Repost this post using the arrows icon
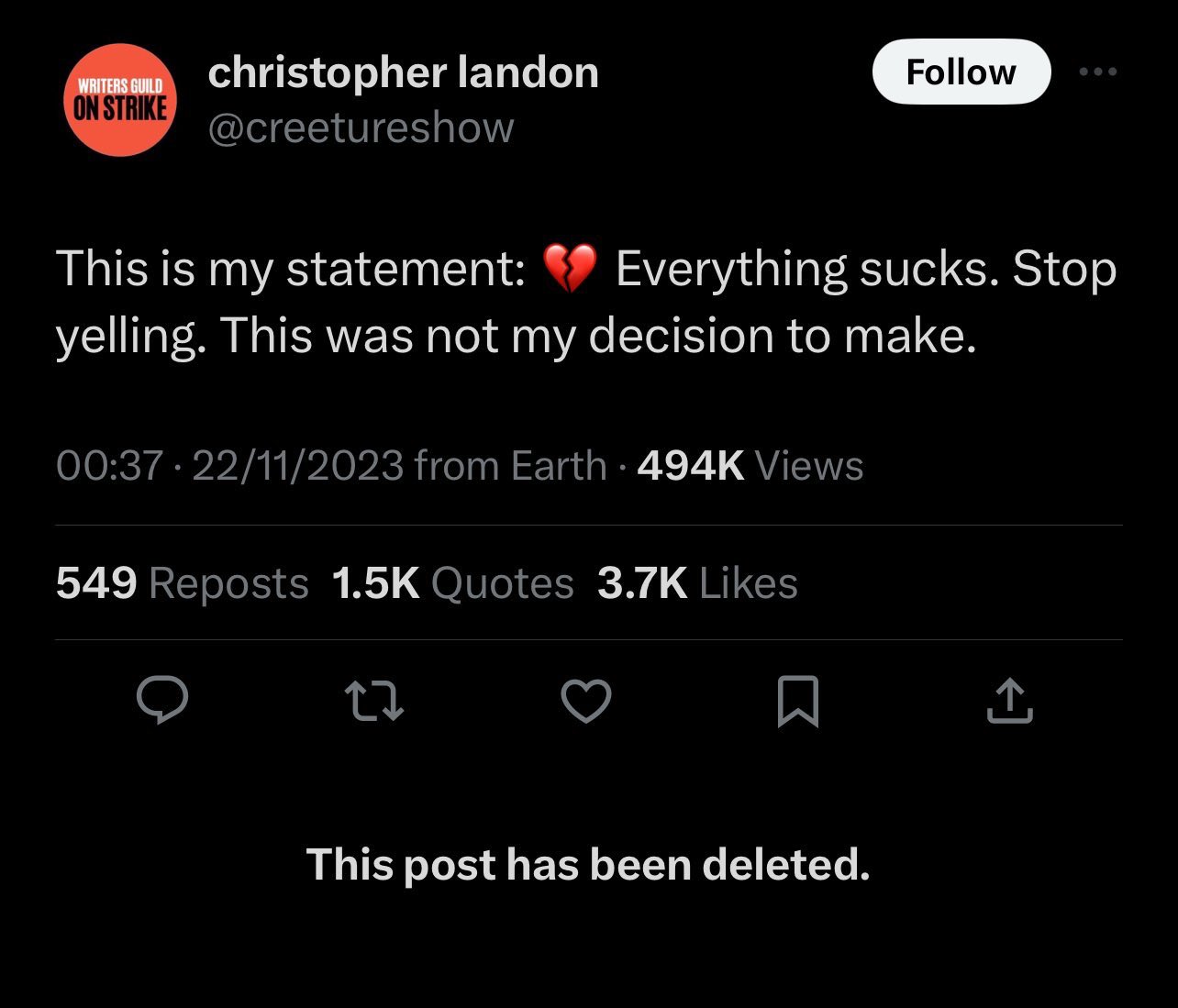The image size is (1178, 1008). (374, 702)
